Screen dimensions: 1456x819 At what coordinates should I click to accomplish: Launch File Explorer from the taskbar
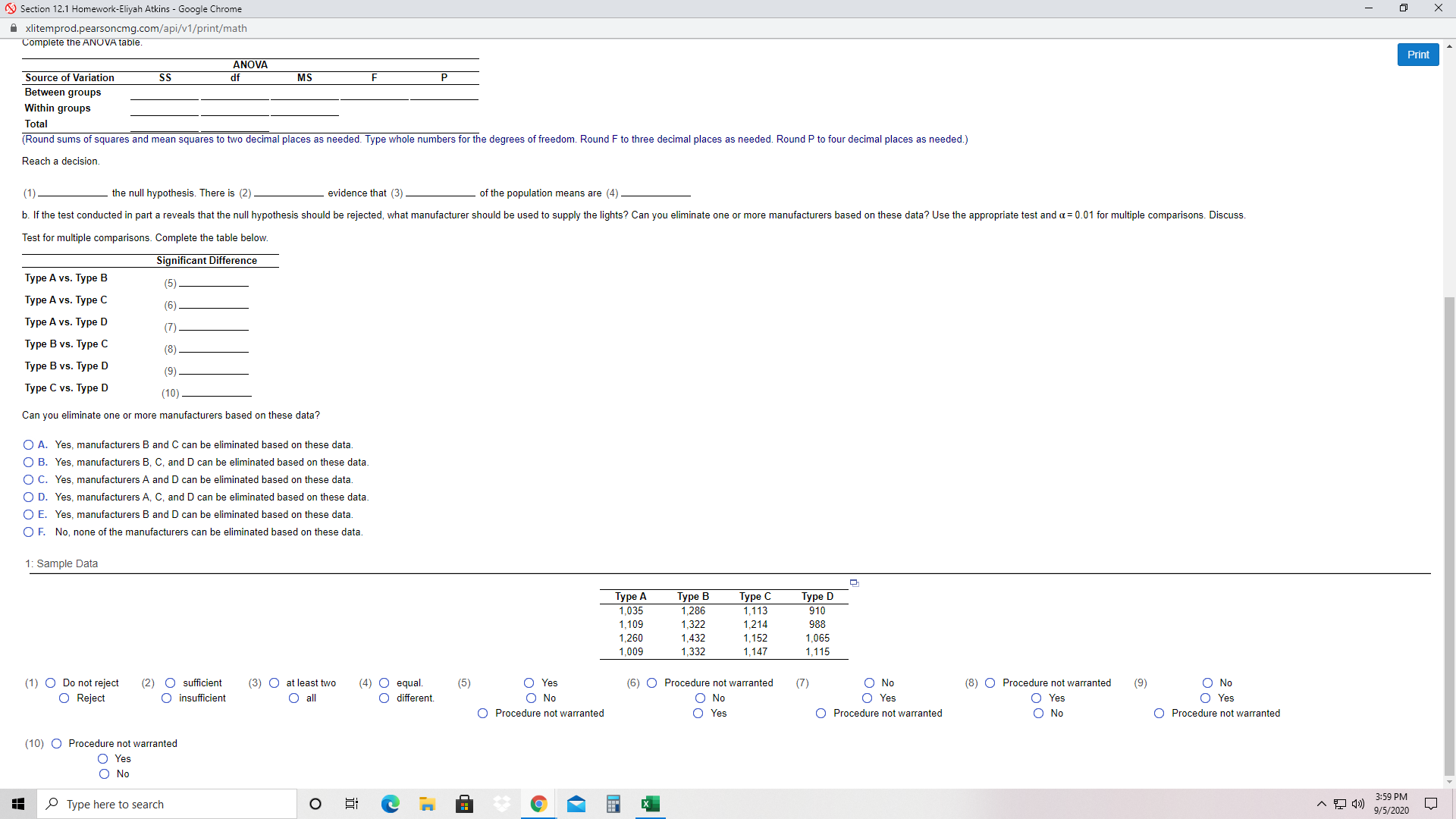tap(427, 804)
